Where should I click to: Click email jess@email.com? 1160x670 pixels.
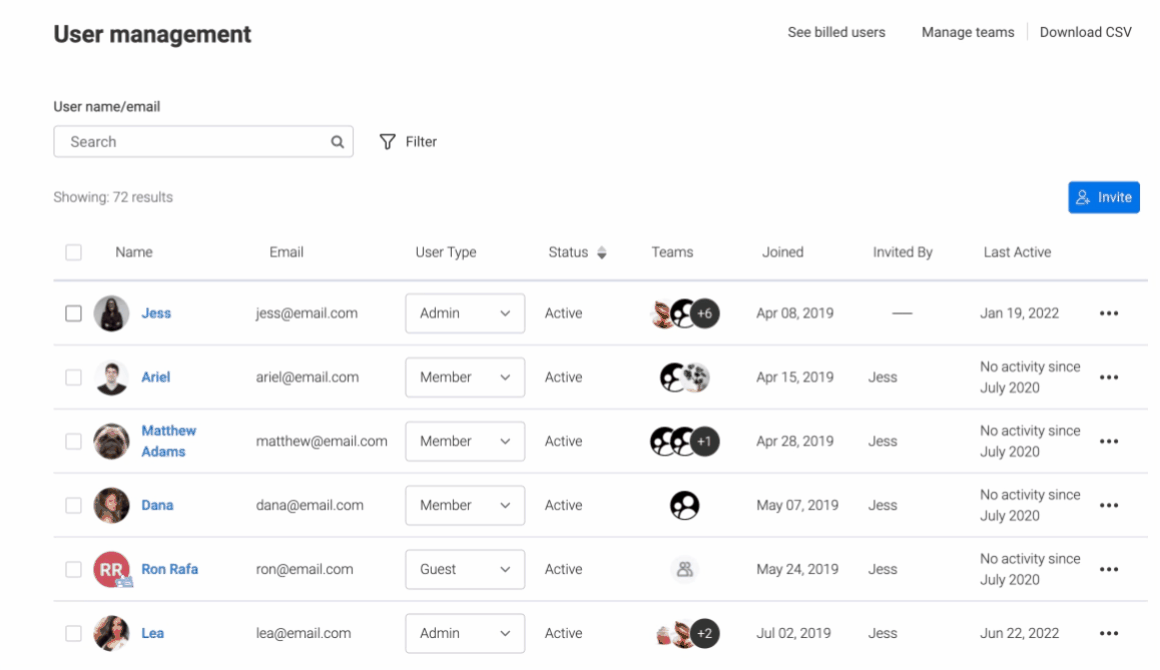(306, 314)
